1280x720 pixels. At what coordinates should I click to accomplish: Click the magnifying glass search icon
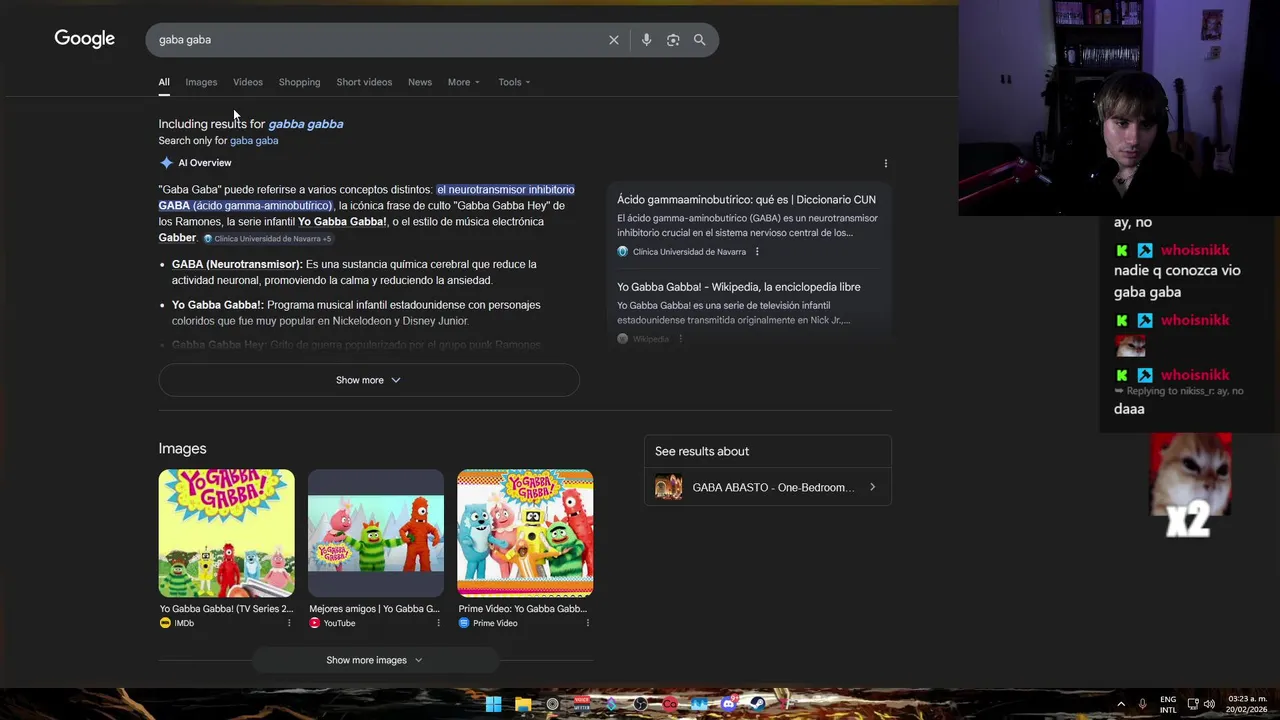point(700,40)
